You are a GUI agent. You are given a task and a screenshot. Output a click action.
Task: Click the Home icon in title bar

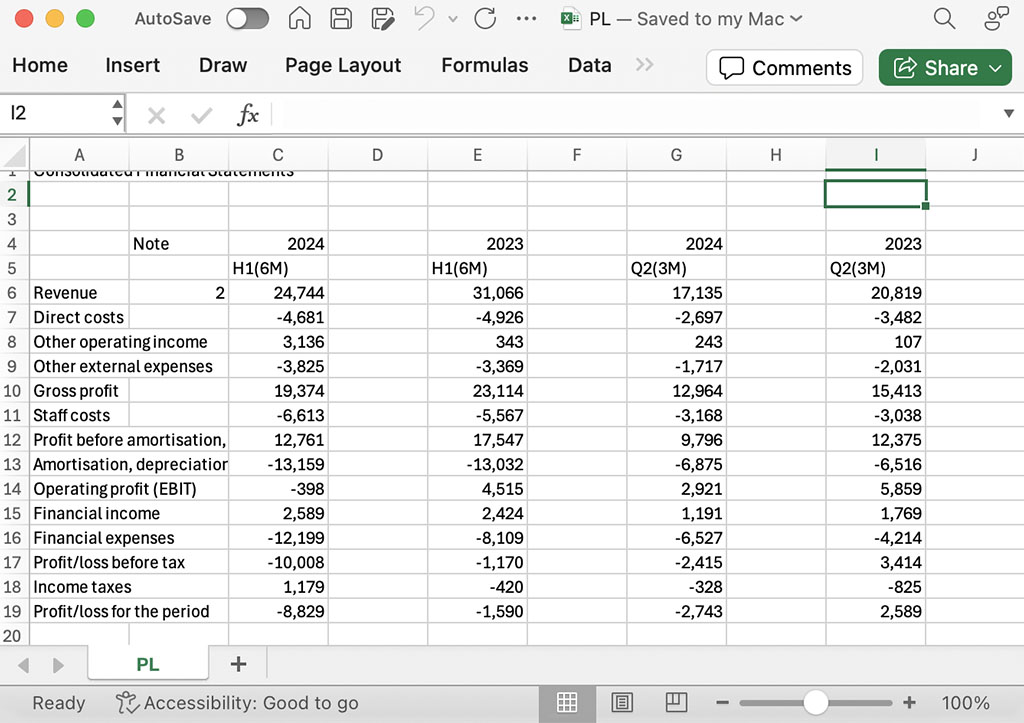click(298, 19)
